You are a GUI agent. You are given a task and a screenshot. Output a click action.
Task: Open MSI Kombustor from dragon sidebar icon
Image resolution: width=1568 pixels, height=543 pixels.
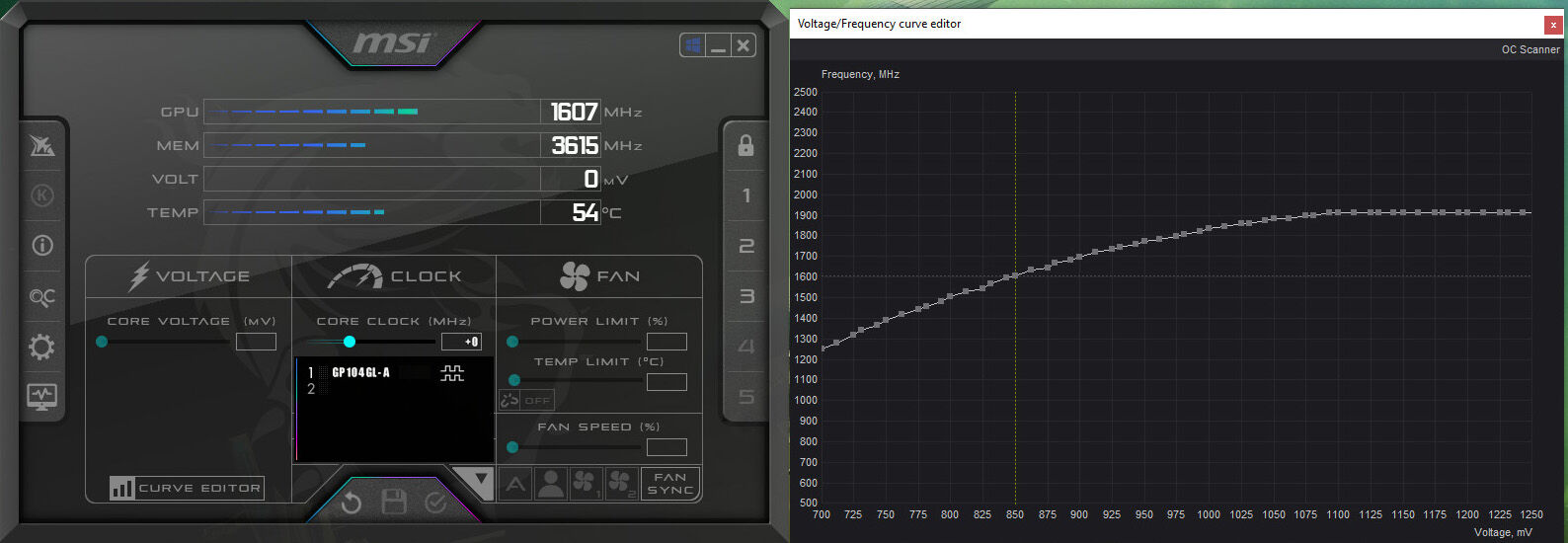[x=42, y=146]
